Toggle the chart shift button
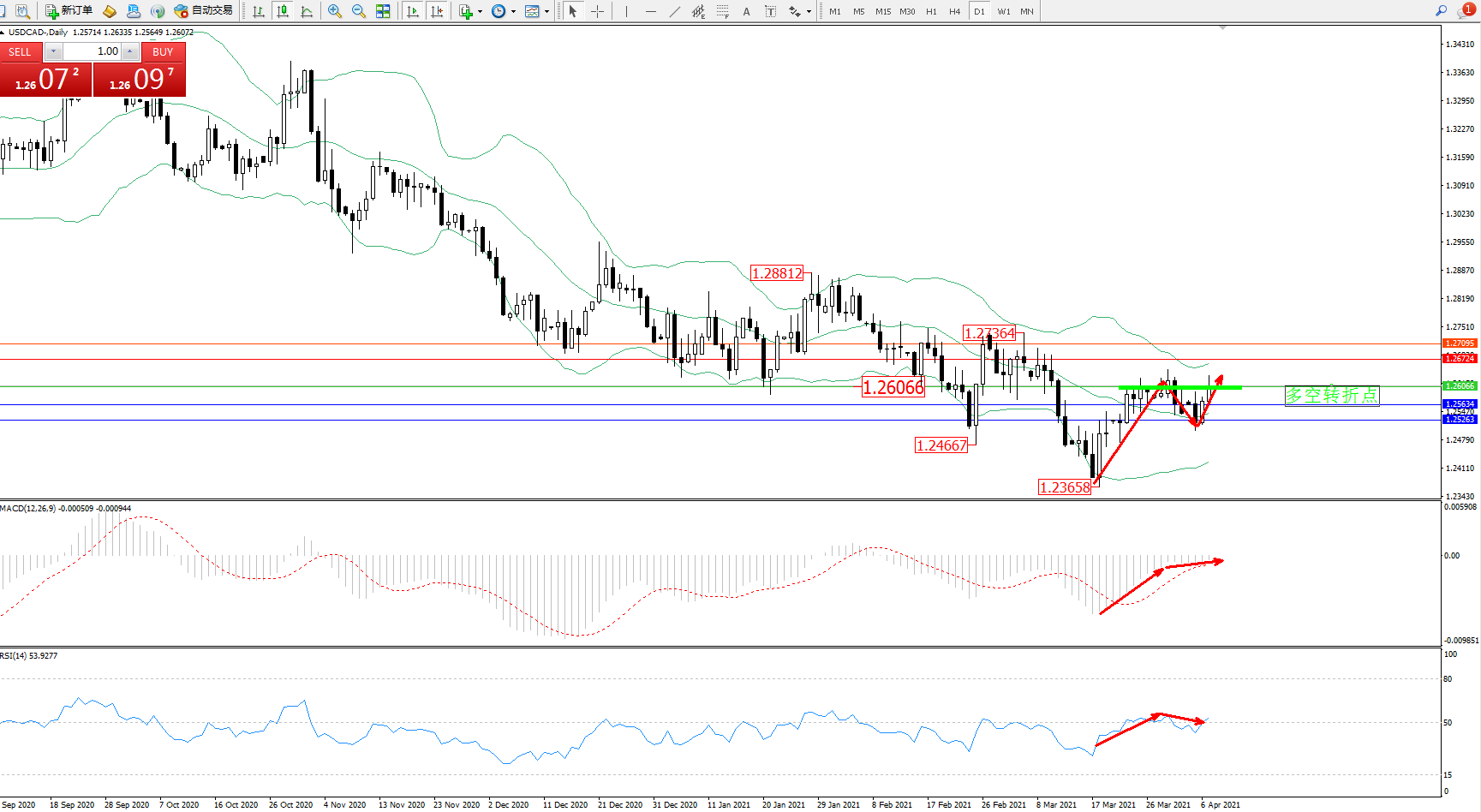Image resolution: width=1481 pixels, height=812 pixels. (x=437, y=11)
